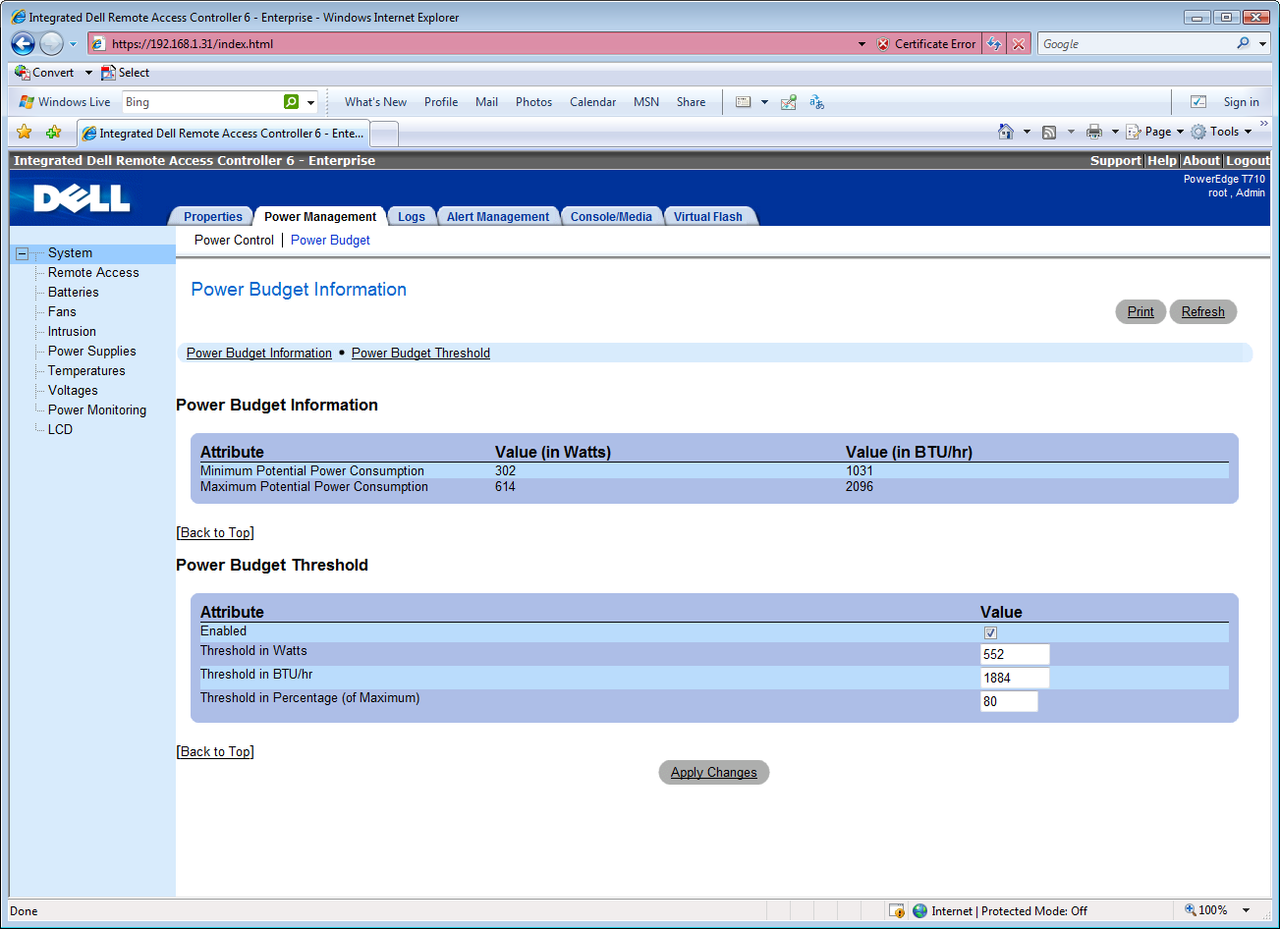This screenshot has width=1280, height=929.
Task: Click the Windows Live sign-in checkmark icon
Action: pyautogui.click(x=1198, y=102)
